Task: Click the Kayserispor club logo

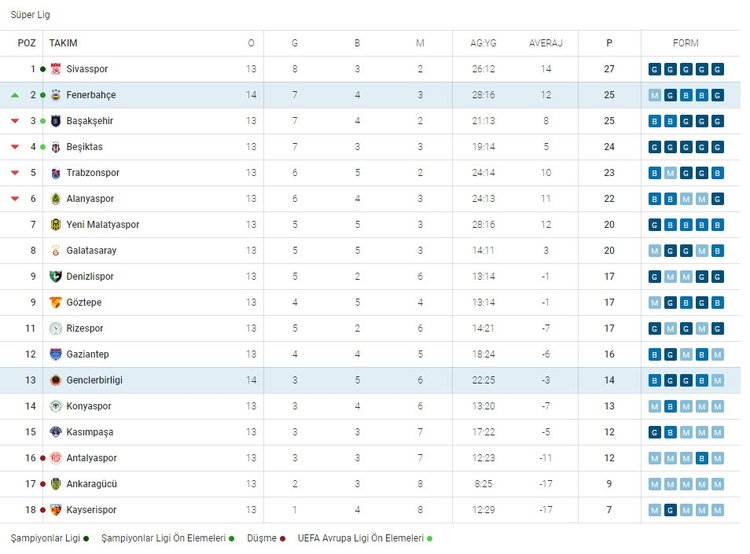Action: coord(56,510)
